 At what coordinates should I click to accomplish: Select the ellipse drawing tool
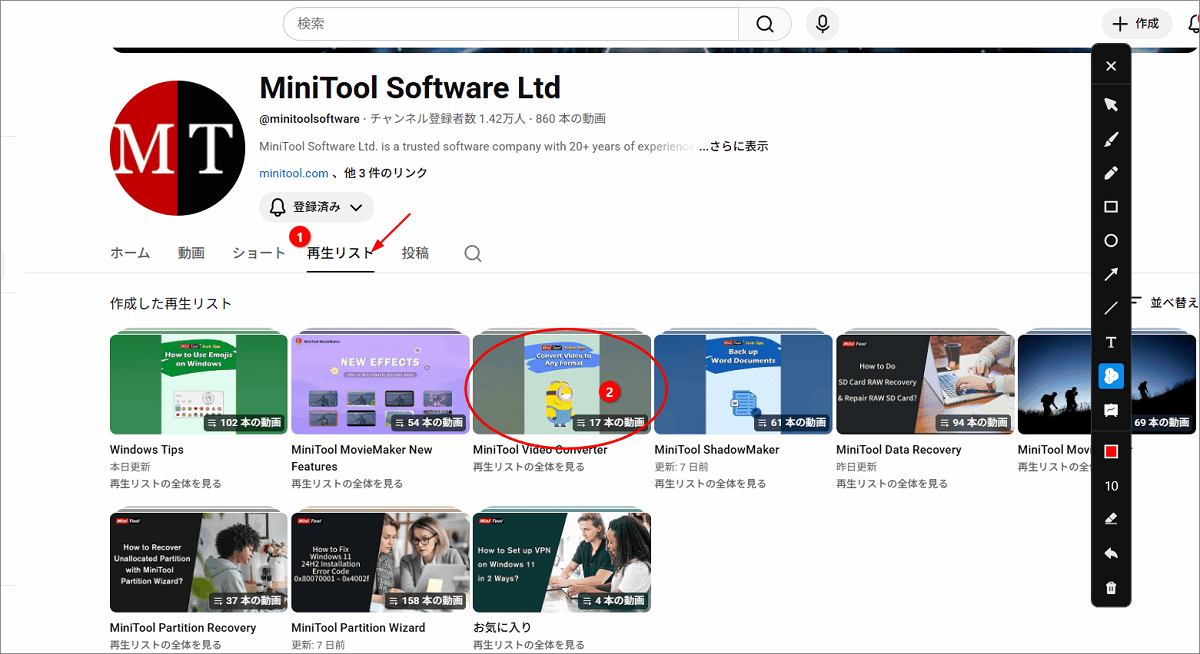[x=1110, y=241]
